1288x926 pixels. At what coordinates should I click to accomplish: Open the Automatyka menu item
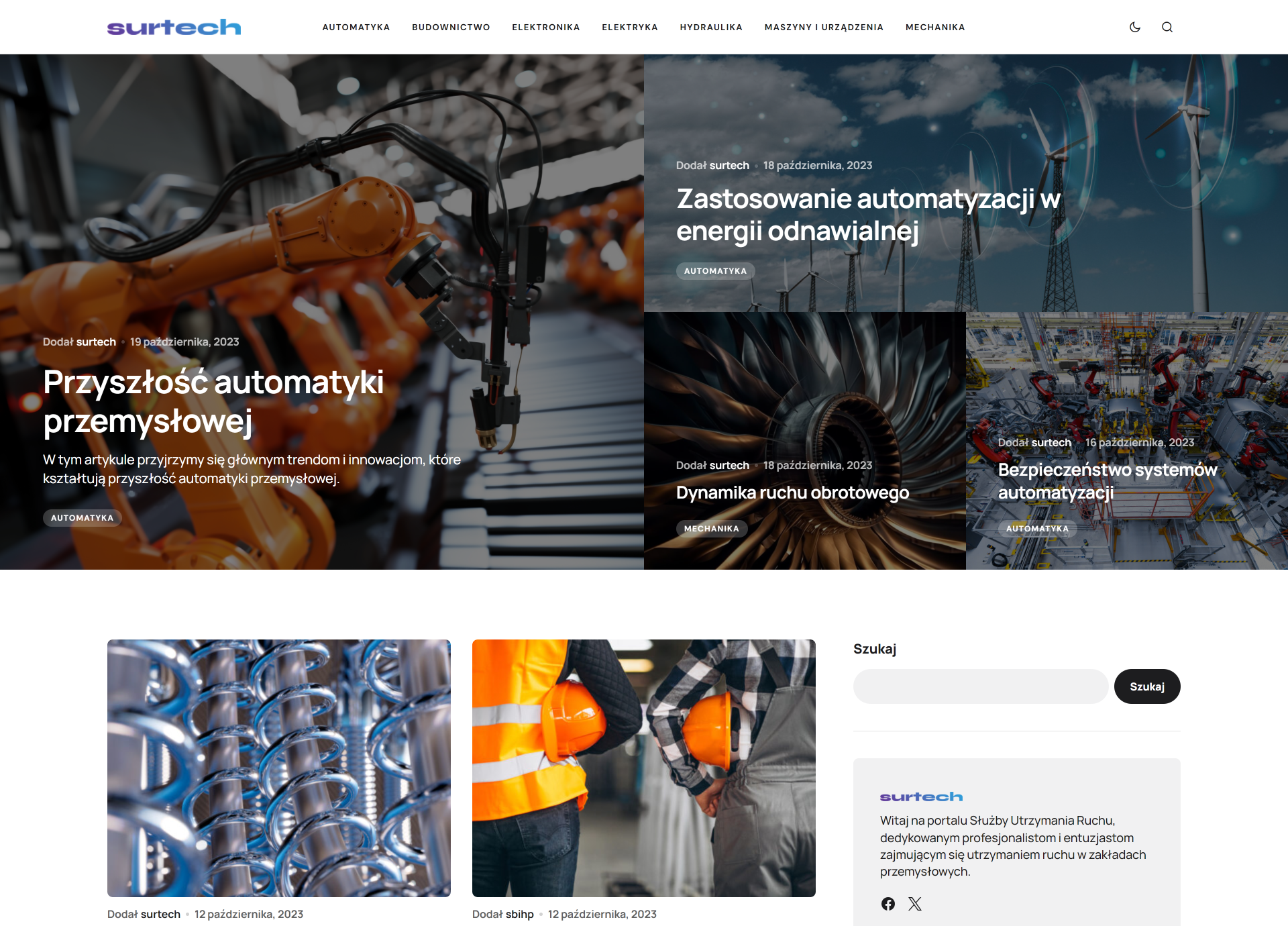click(356, 28)
